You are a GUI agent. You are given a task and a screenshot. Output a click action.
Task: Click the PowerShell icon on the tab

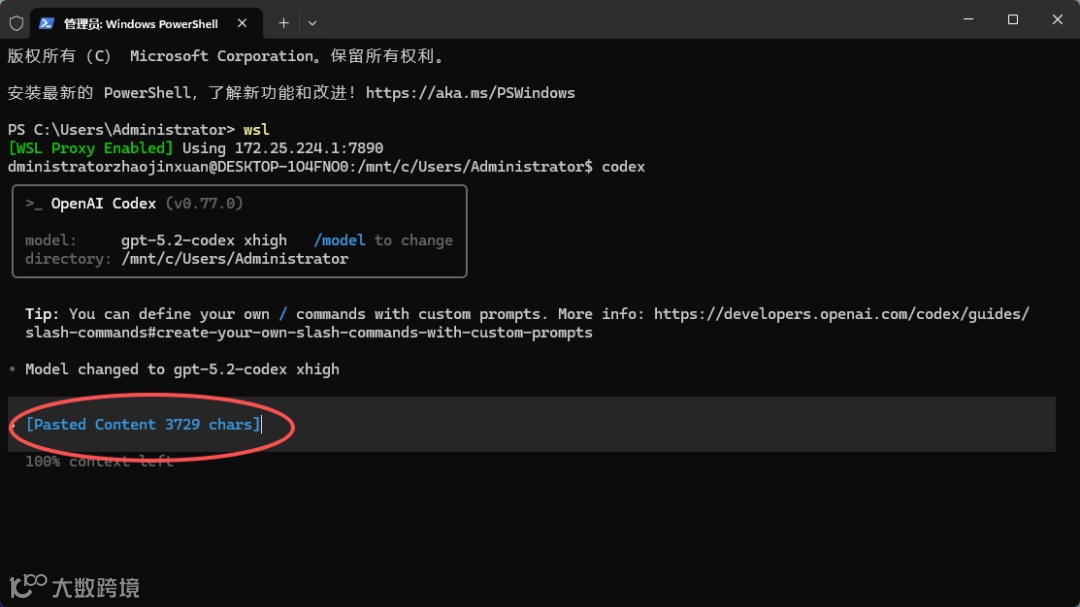46,23
